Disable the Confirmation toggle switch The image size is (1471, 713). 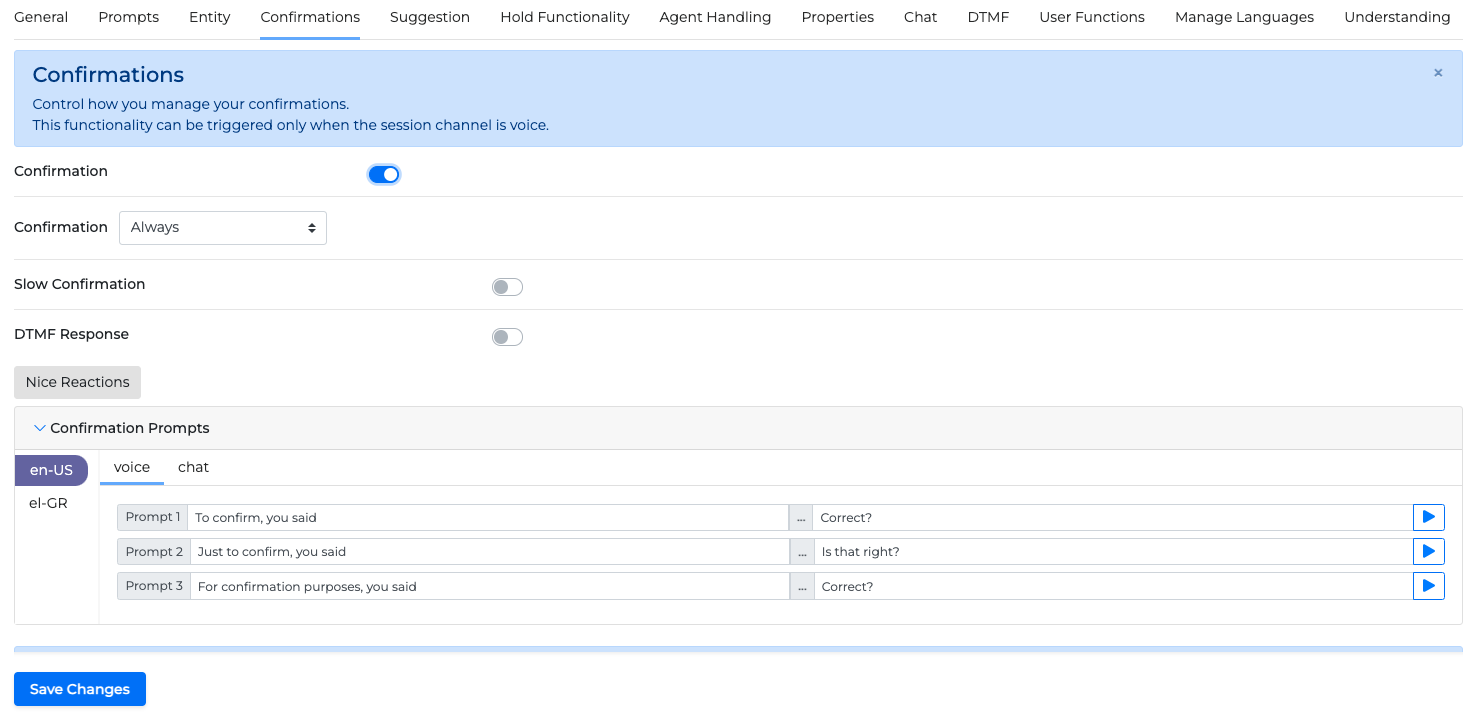pyautogui.click(x=384, y=175)
